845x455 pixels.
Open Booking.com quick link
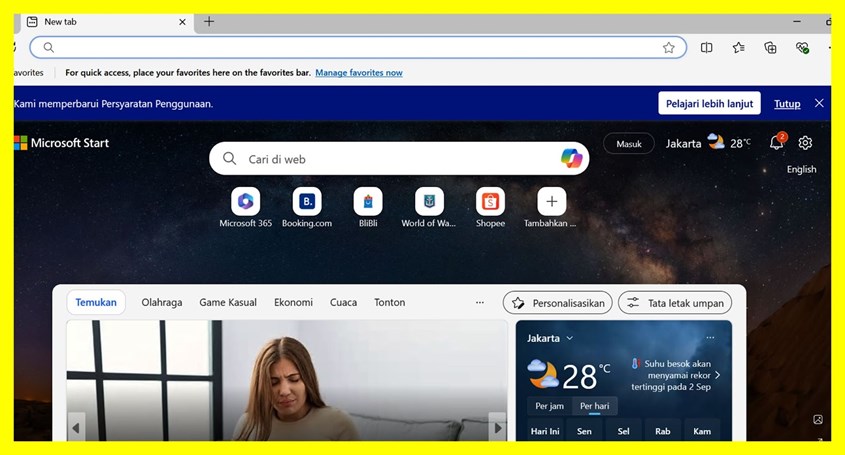click(307, 208)
